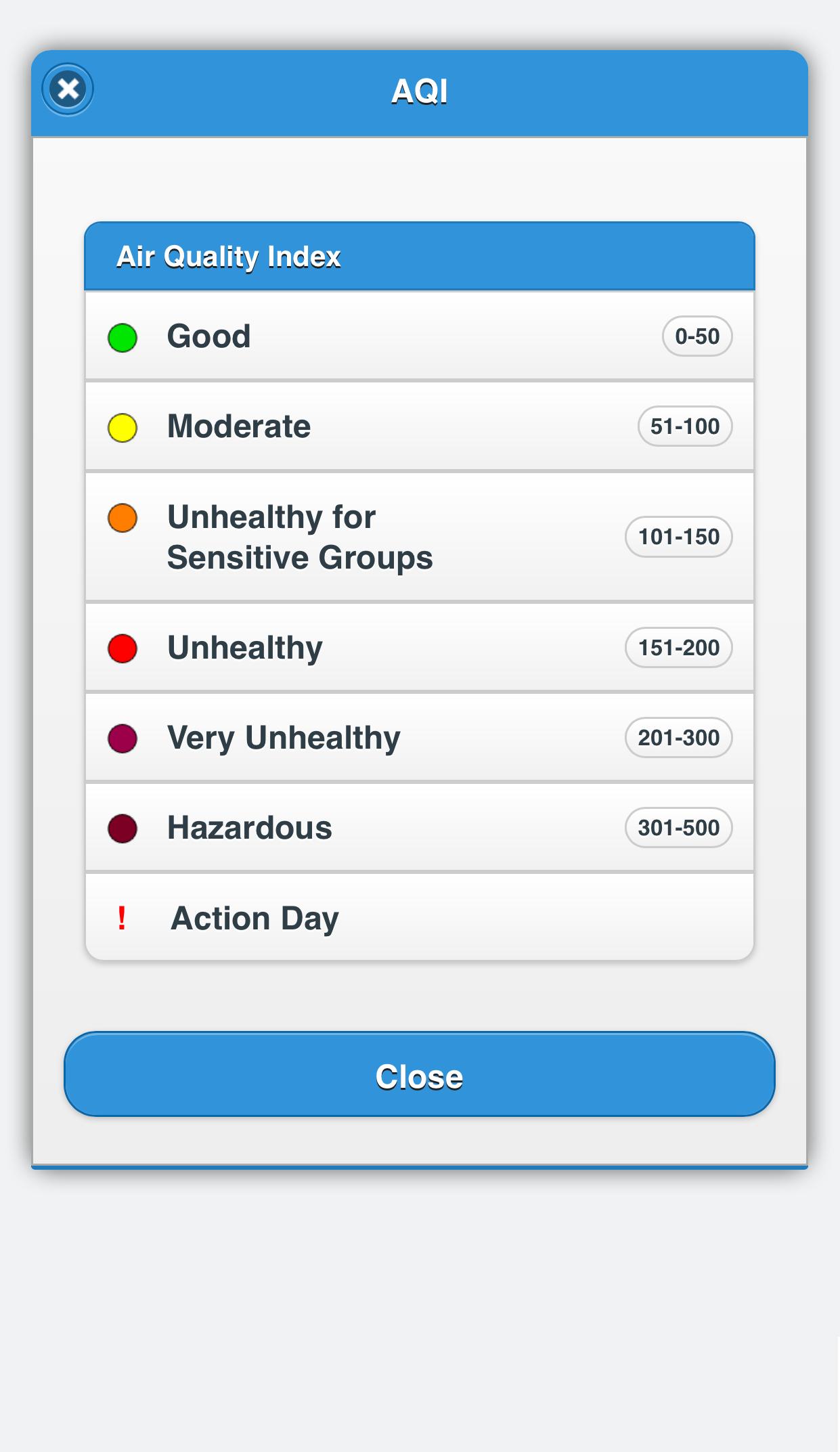
Task: Select the orange Unhealthy for Sensitive Groups dot
Action: (x=122, y=518)
